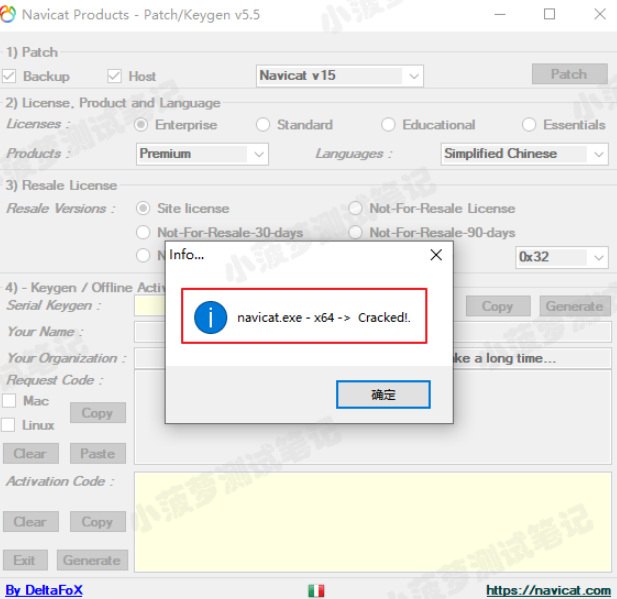The height and width of the screenshot is (599, 617).
Task: Choose the Site license option
Action: point(143,208)
